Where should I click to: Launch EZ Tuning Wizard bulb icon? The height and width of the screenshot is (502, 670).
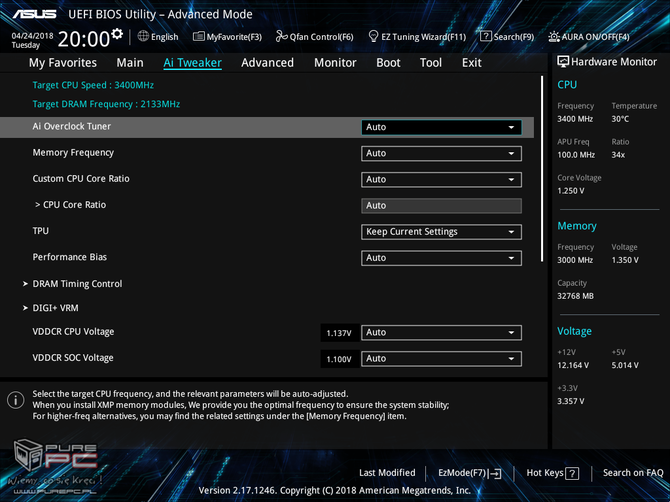click(373, 36)
